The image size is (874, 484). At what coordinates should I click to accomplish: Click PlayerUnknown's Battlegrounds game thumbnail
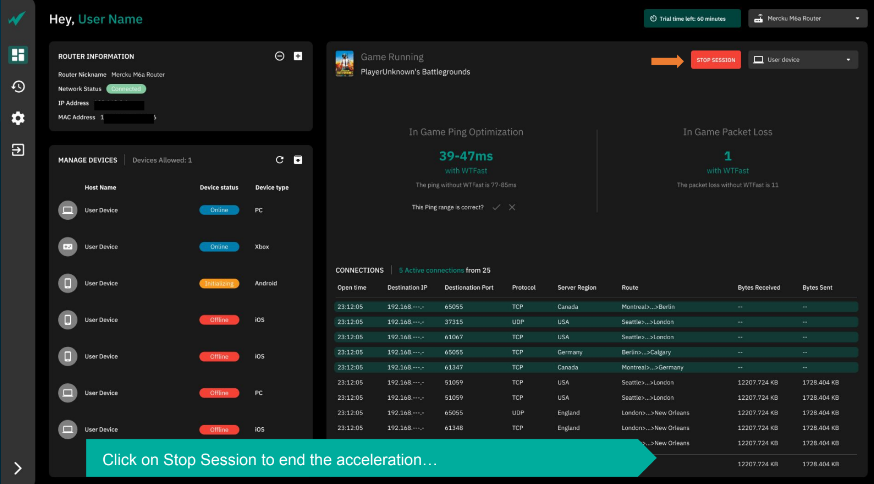[x=345, y=62]
